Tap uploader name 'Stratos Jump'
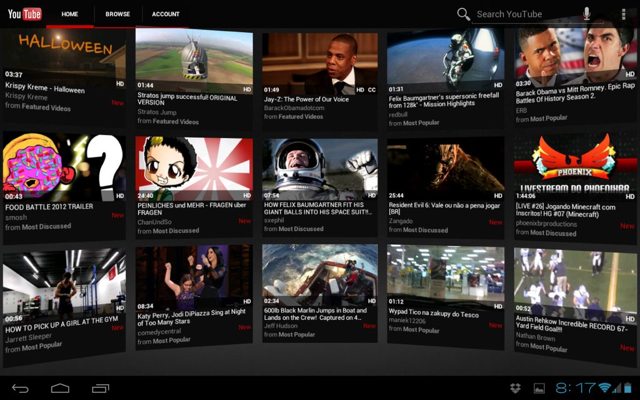This screenshot has height=400, width=640. 157,112
